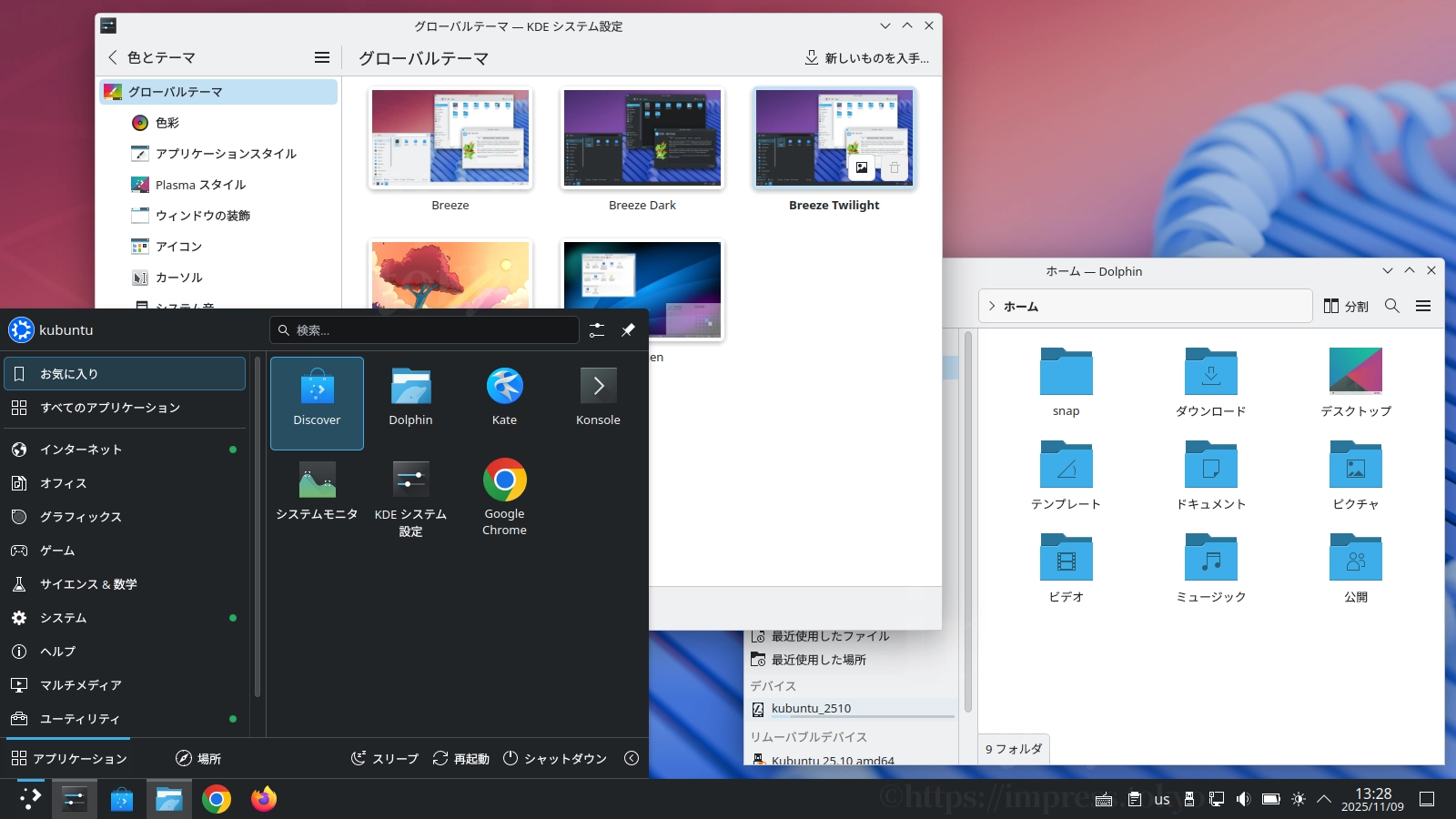Click スリープ button in launcher

click(385, 759)
